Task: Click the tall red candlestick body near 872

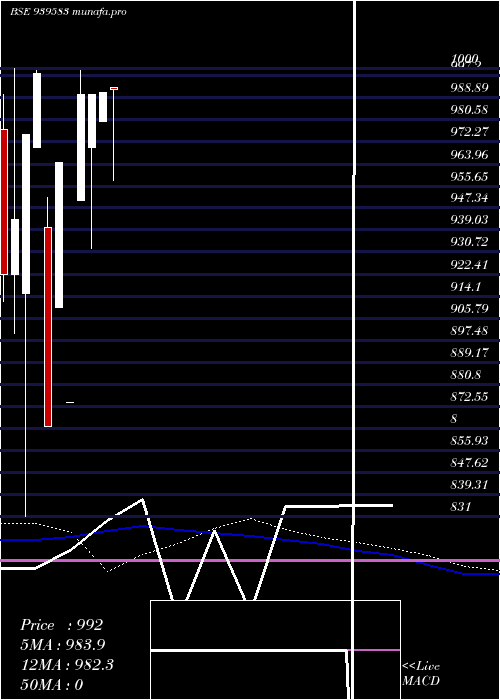Action: [x=48, y=327]
